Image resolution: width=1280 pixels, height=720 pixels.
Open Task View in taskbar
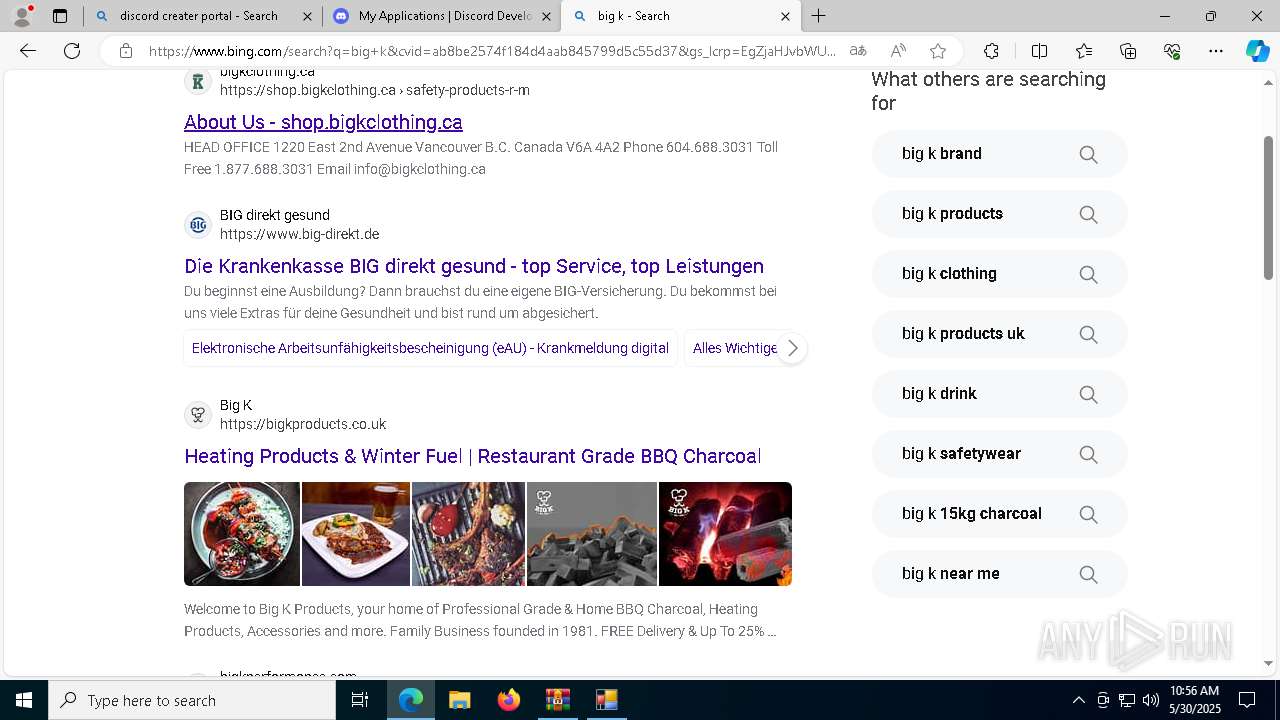tap(360, 700)
